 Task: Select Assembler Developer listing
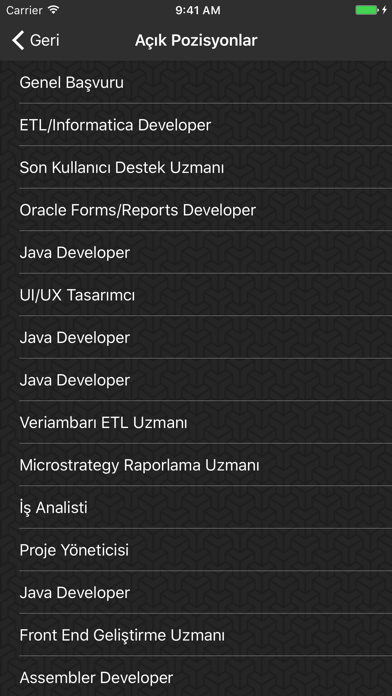(x=196, y=678)
